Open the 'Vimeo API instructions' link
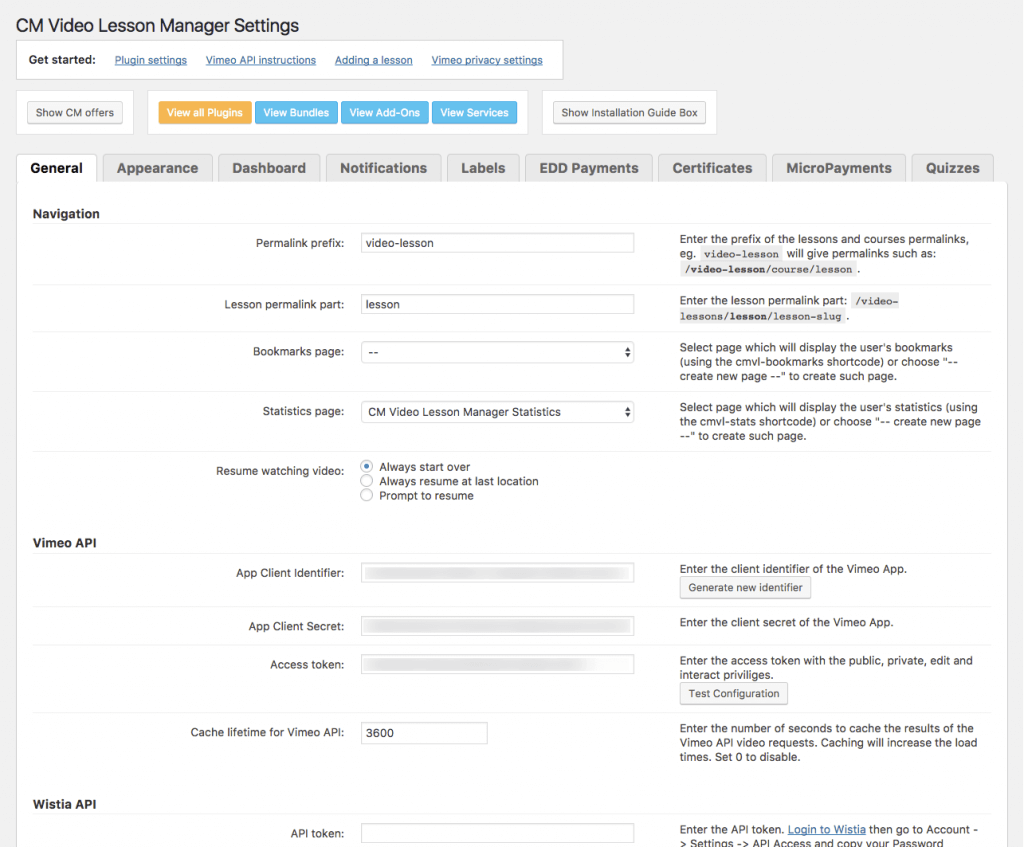The height and width of the screenshot is (847, 1024). 260,60
